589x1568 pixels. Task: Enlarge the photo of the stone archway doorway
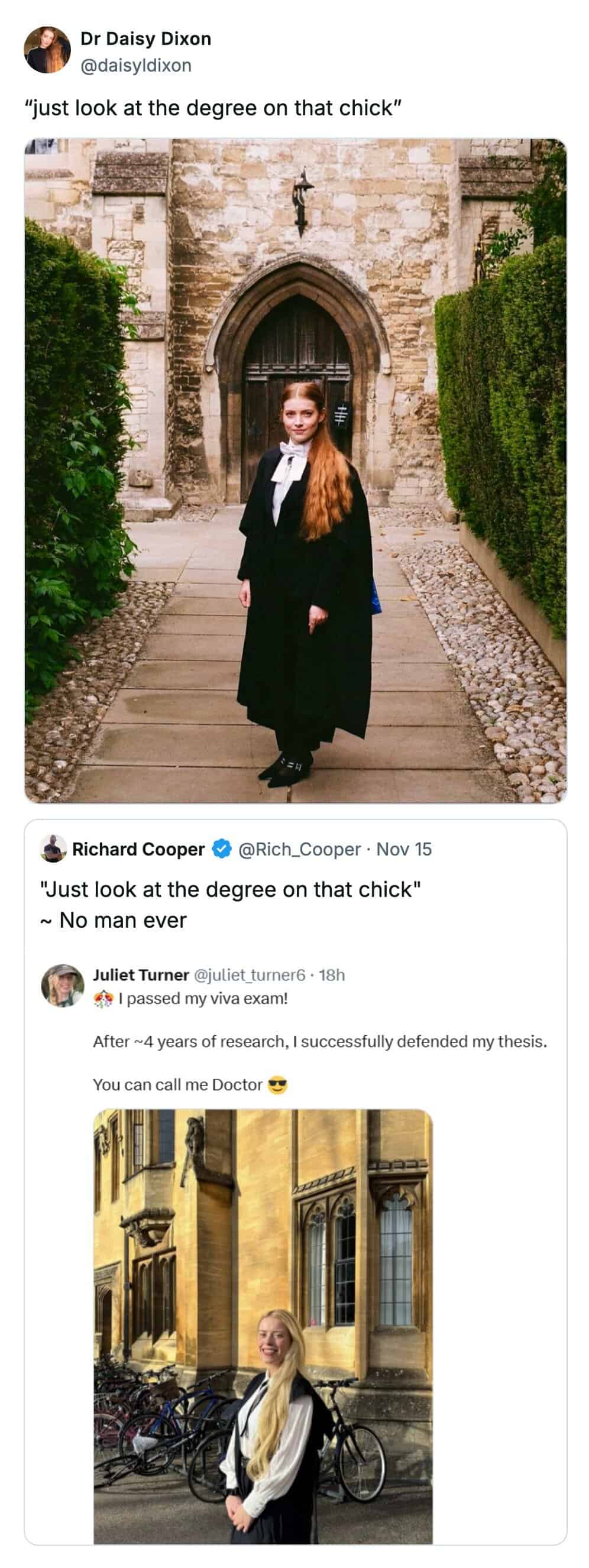[x=295, y=470]
